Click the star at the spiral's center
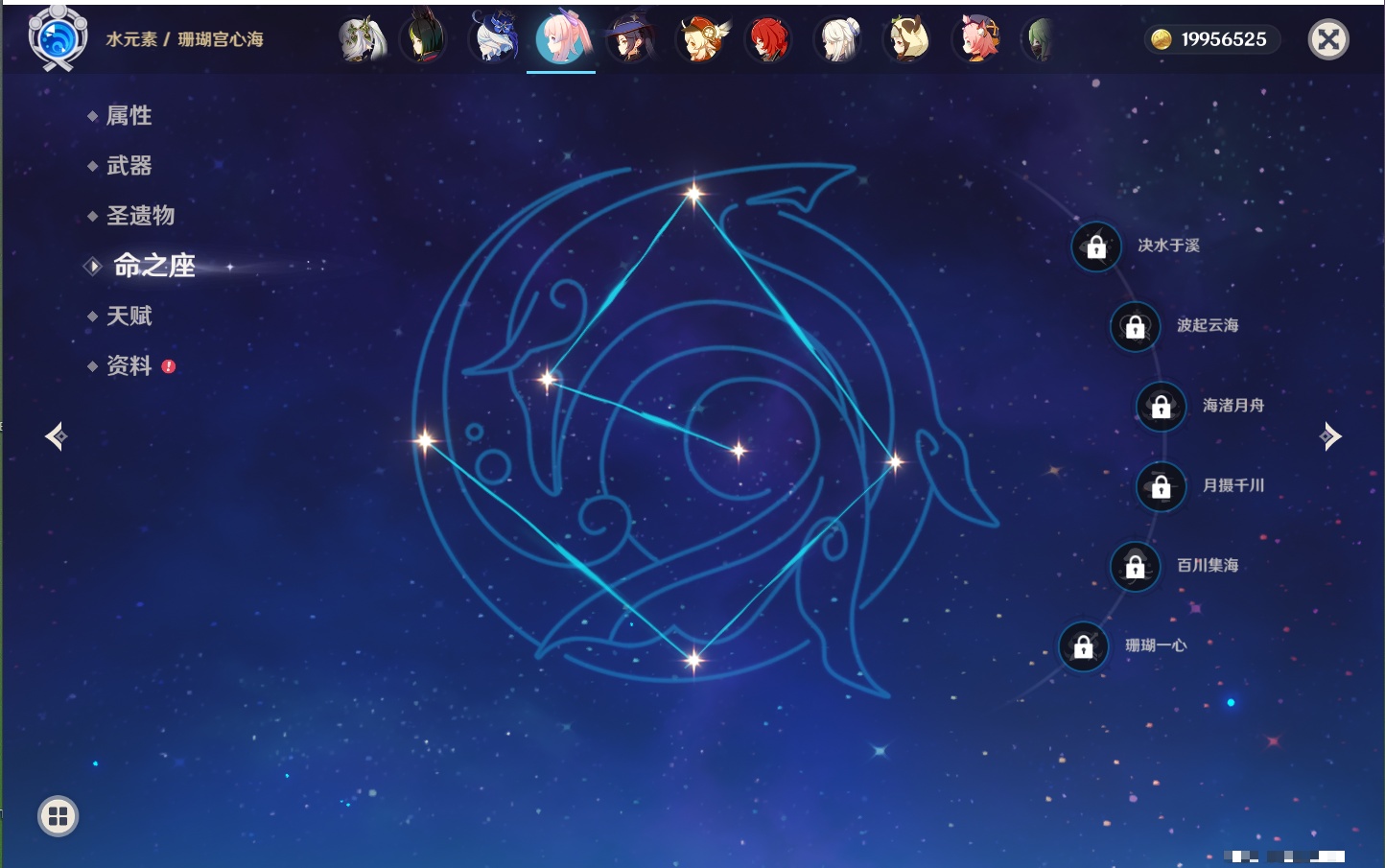The height and width of the screenshot is (868, 1385). (x=739, y=450)
